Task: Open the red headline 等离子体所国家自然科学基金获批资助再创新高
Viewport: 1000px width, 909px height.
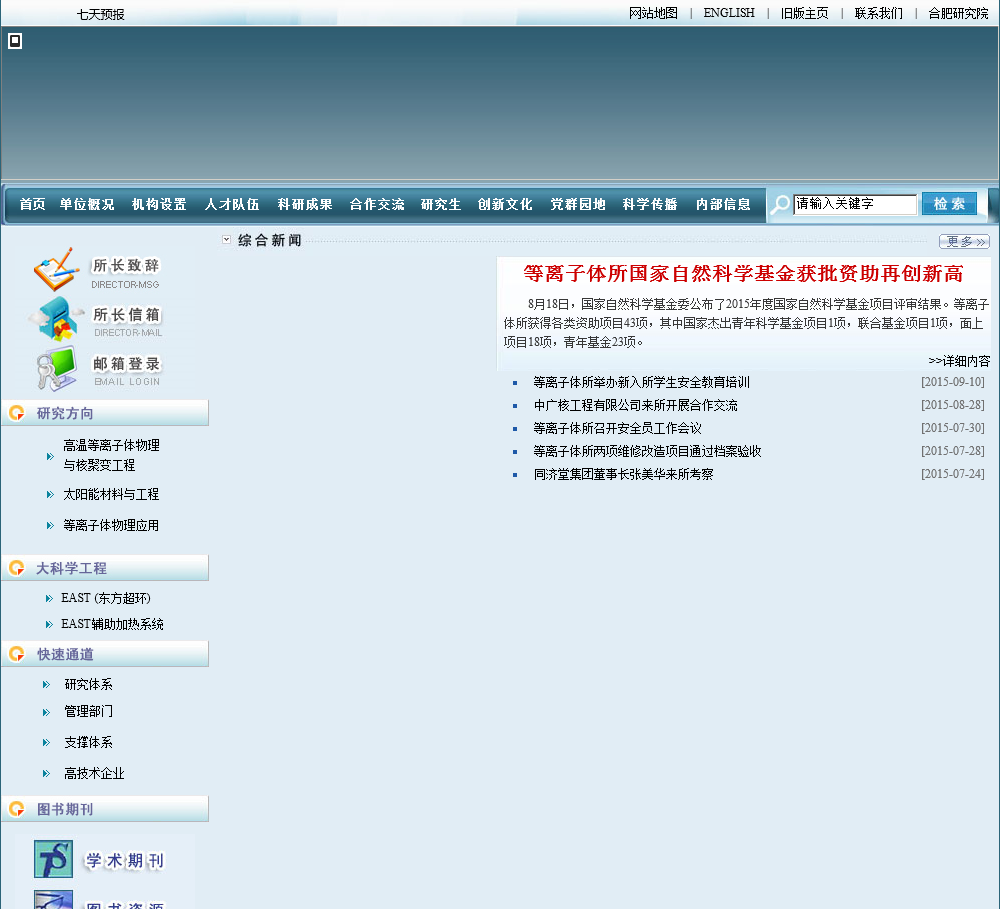Action: pyautogui.click(x=743, y=274)
